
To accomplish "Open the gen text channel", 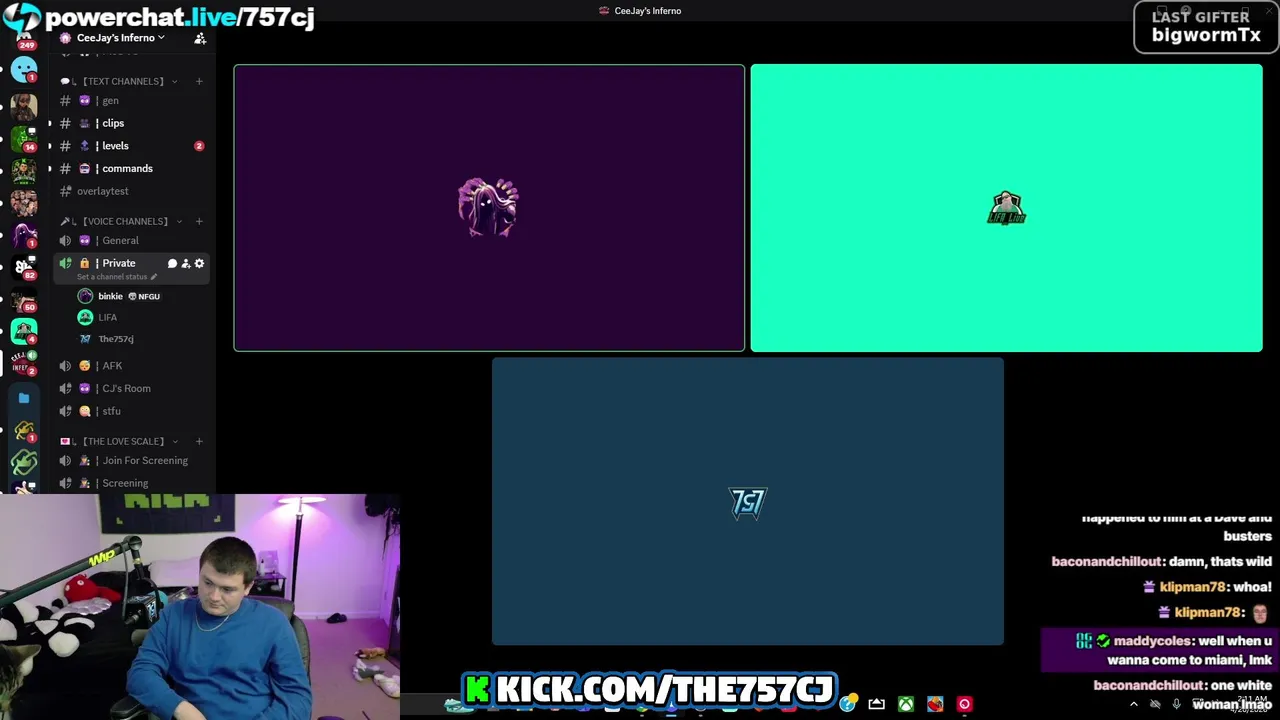I will (x=130, y=100).
